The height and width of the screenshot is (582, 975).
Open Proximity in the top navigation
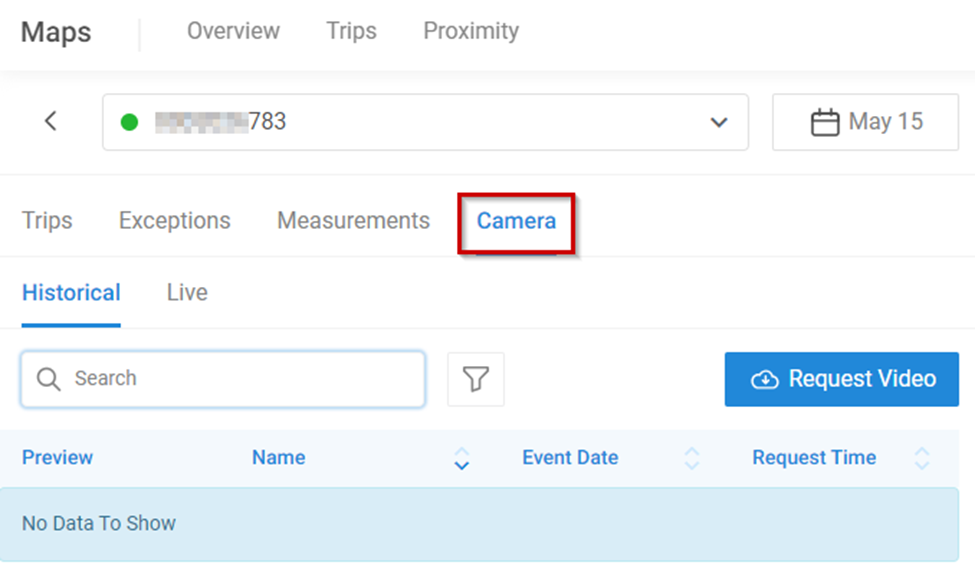coord(471,31)
